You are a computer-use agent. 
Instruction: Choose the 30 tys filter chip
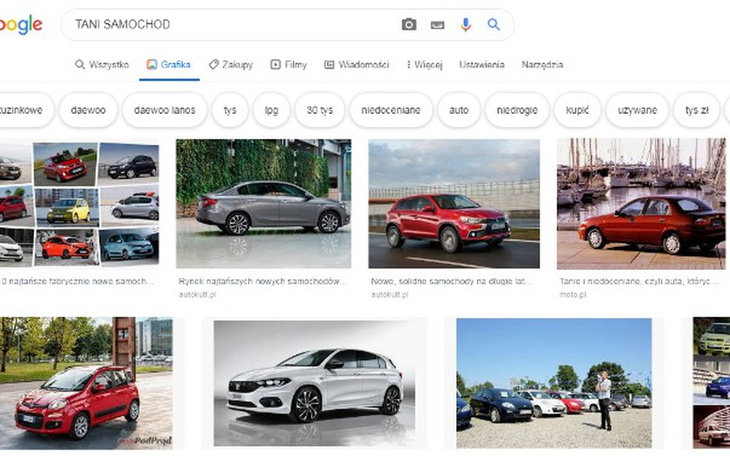(320, 110)
